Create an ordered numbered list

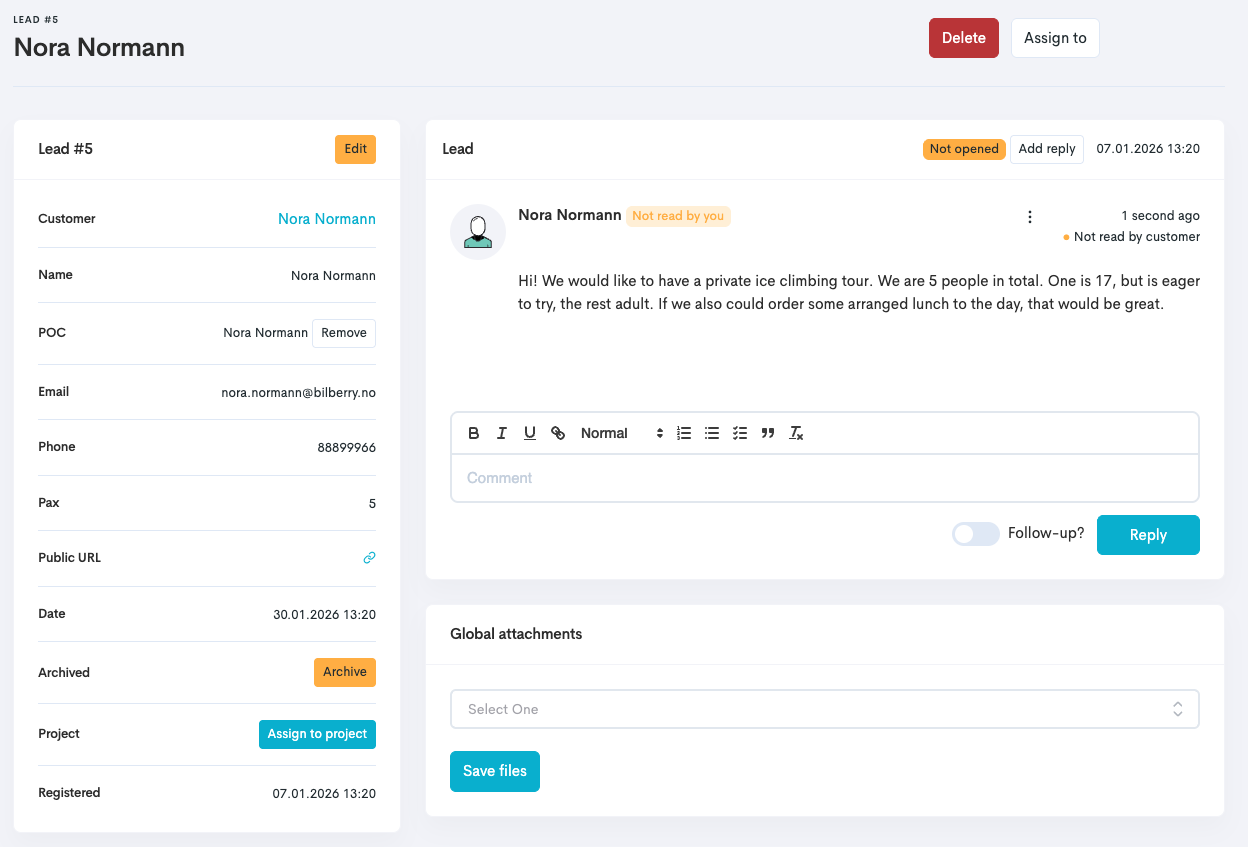coord(684,433)
